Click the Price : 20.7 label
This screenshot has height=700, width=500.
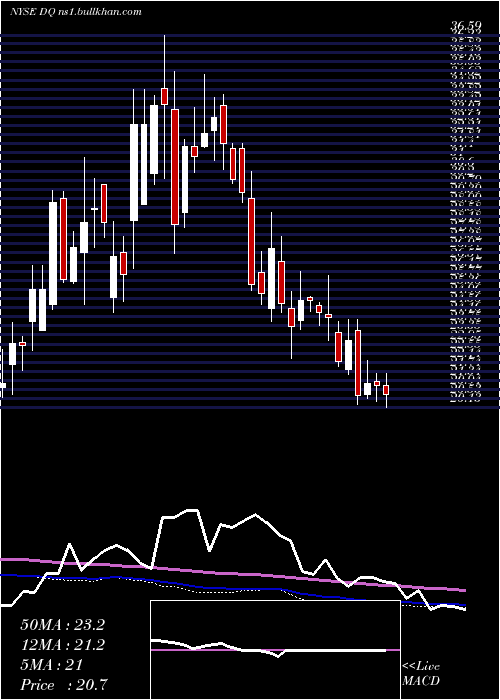tap(63, 685)
